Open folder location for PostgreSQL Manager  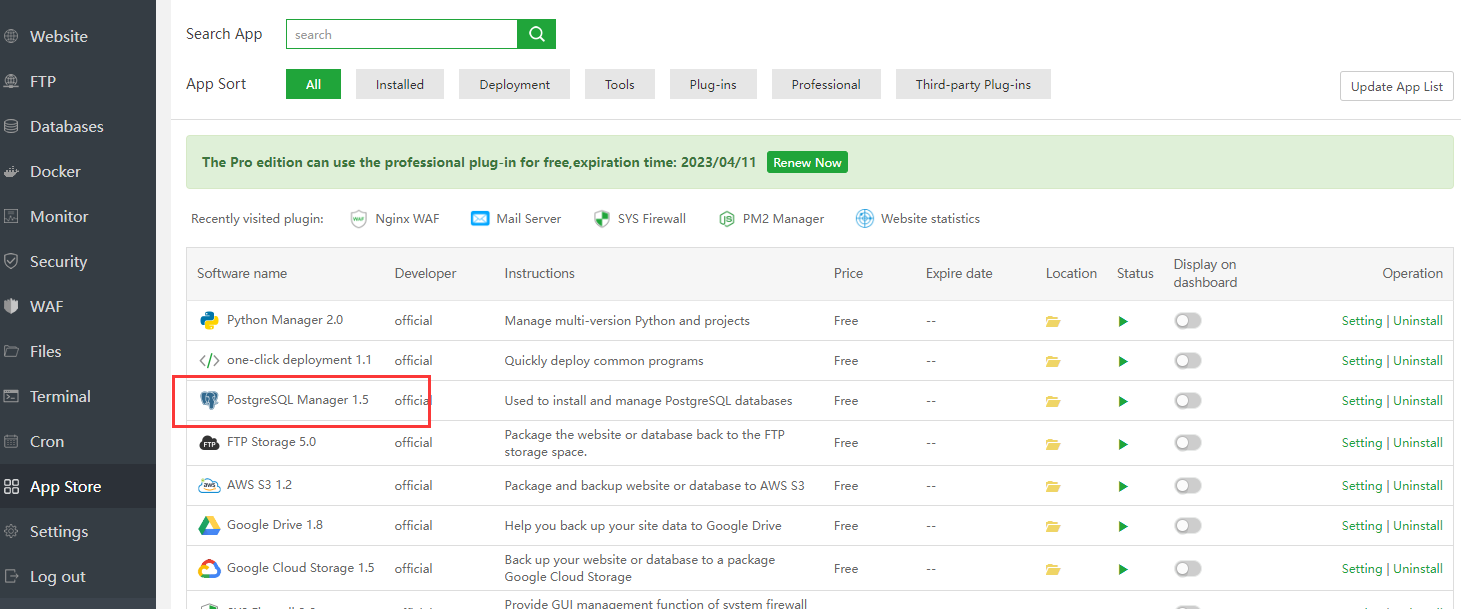1052,402
